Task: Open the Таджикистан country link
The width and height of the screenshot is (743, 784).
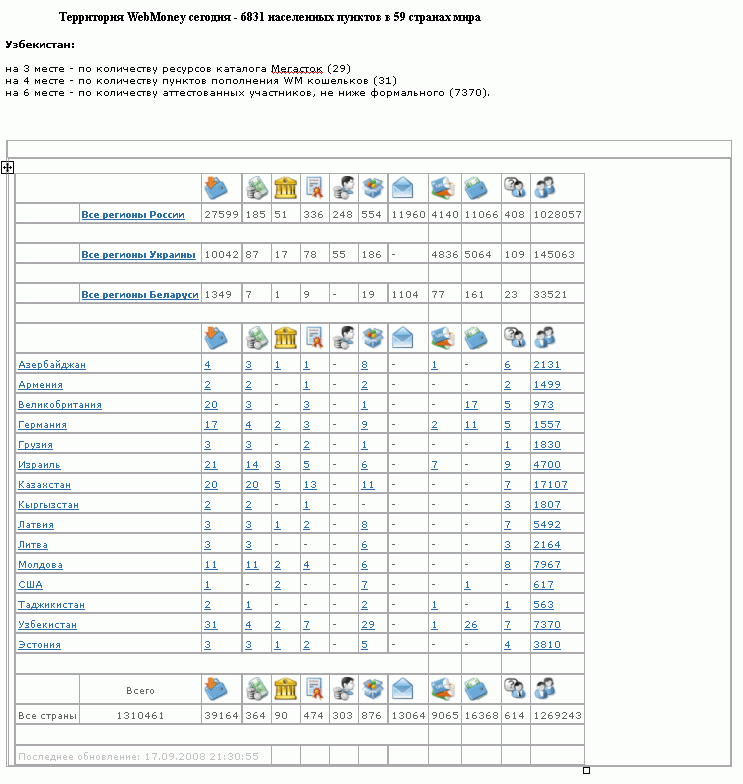Action: [52, 604]
